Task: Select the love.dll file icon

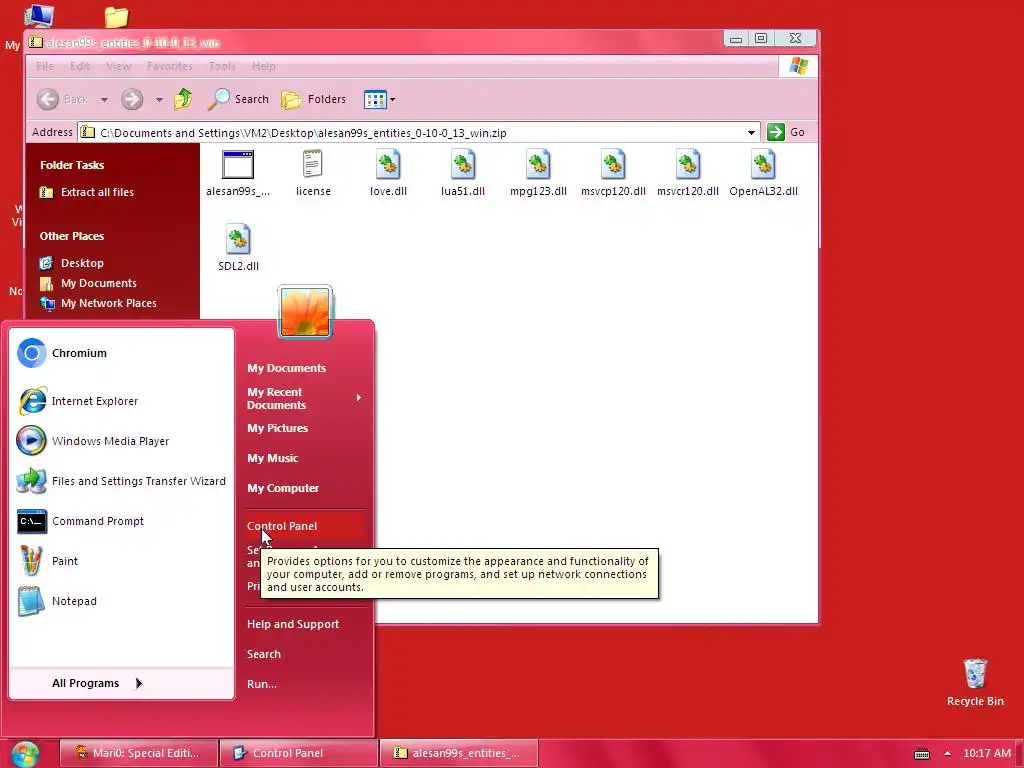Action: click(388, 164)
